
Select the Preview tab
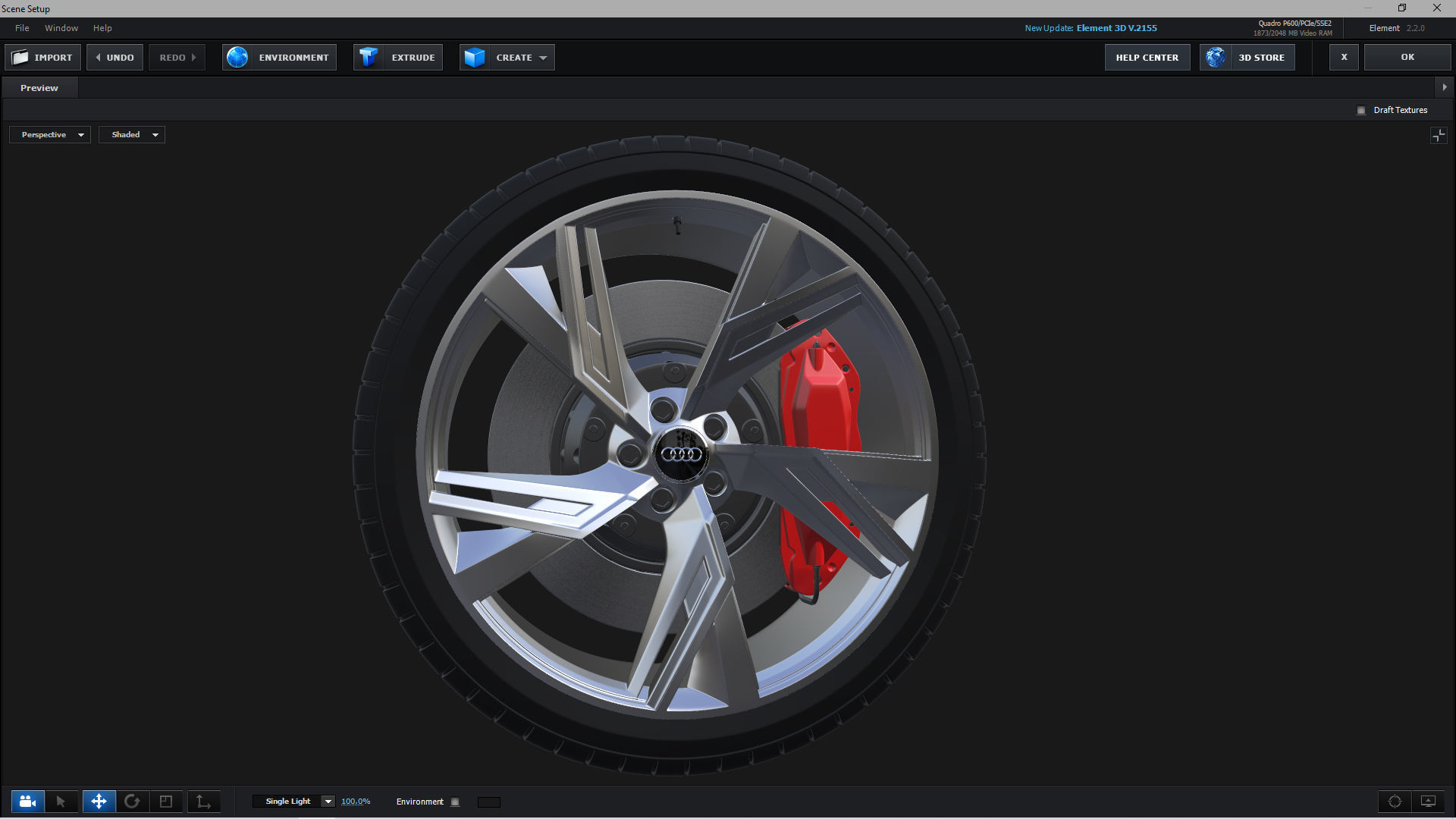(x=39, y=88)
